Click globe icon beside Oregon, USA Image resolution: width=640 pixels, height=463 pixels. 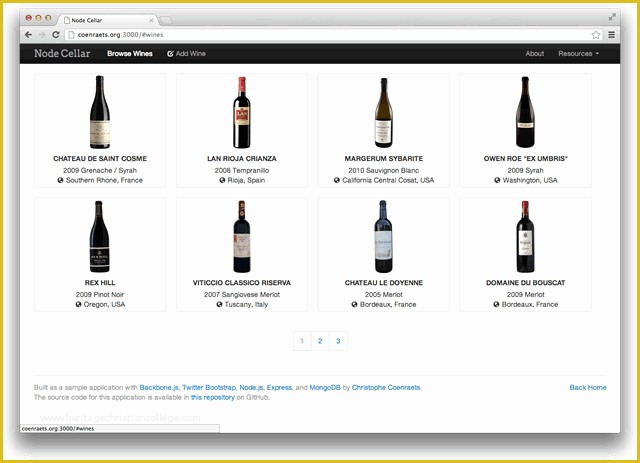pyautogui.click(x=78, y=304)
